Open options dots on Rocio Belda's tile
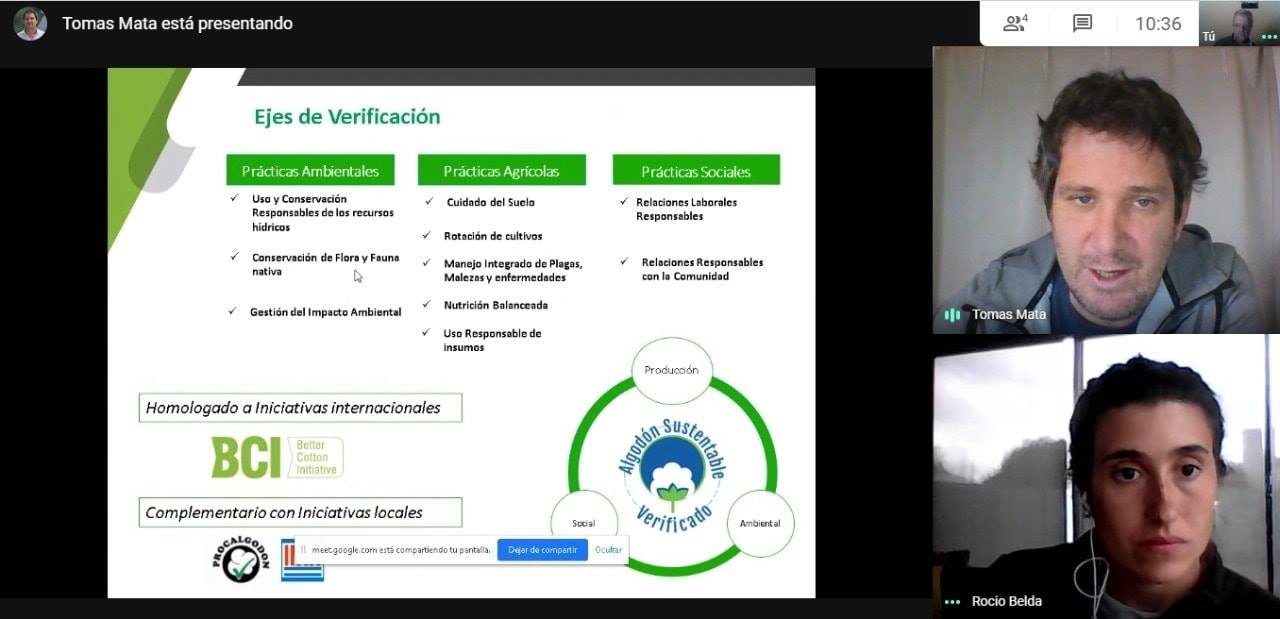 tap(952, 602)
